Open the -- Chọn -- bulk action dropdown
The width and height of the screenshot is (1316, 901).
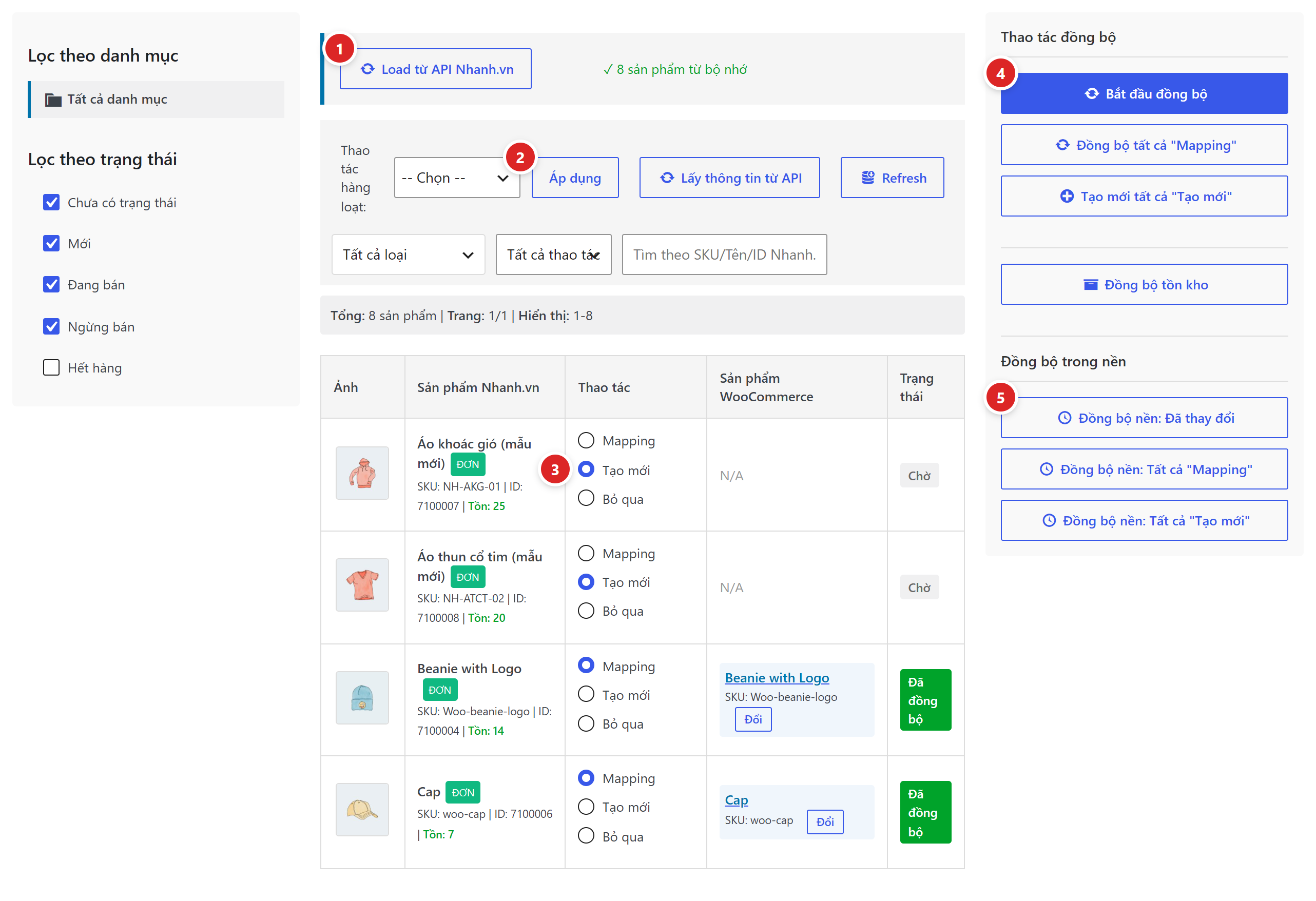456,178
